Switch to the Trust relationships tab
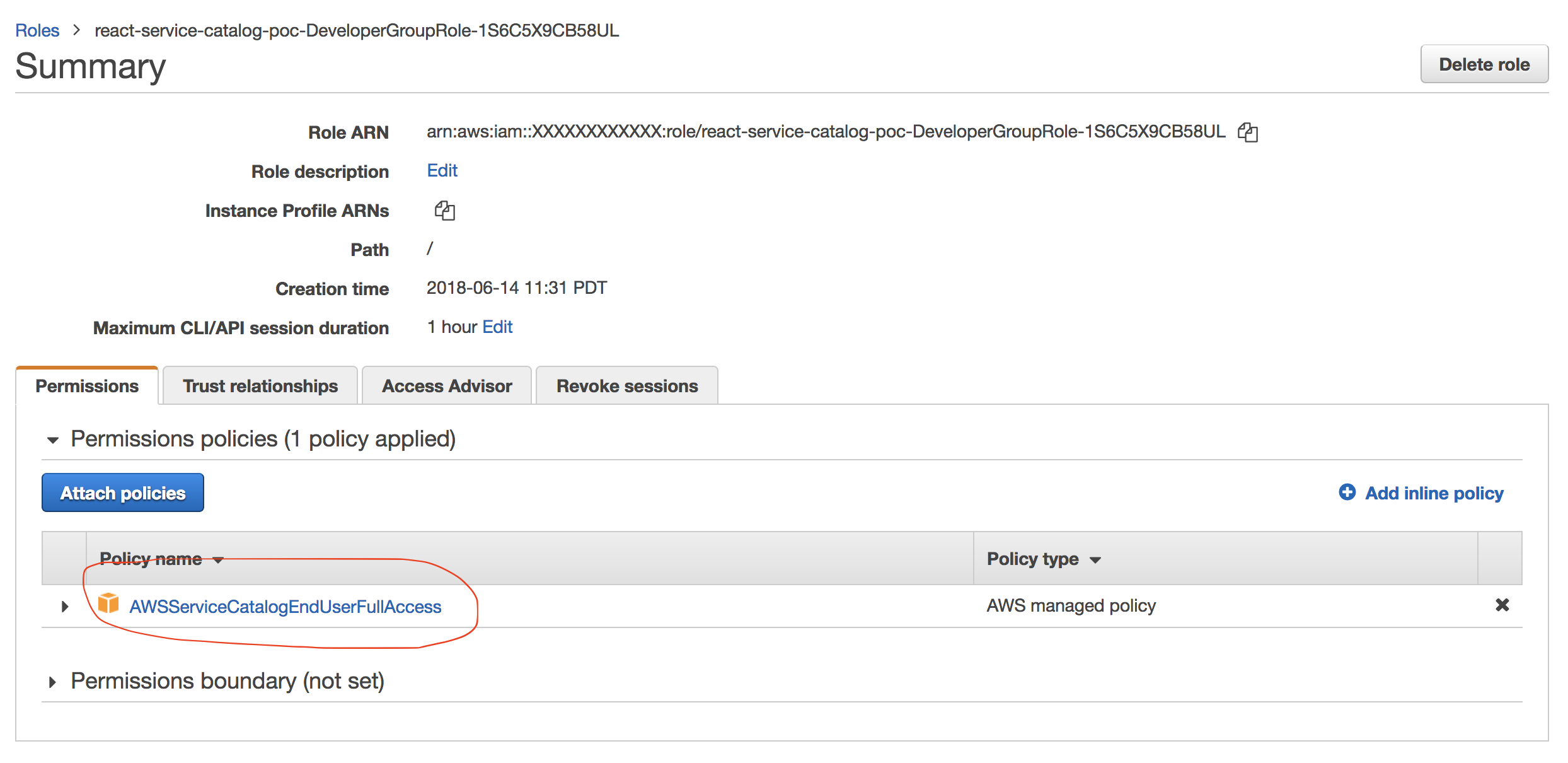The height and width of the screenshot is (763, 1568). pos(260,386)
